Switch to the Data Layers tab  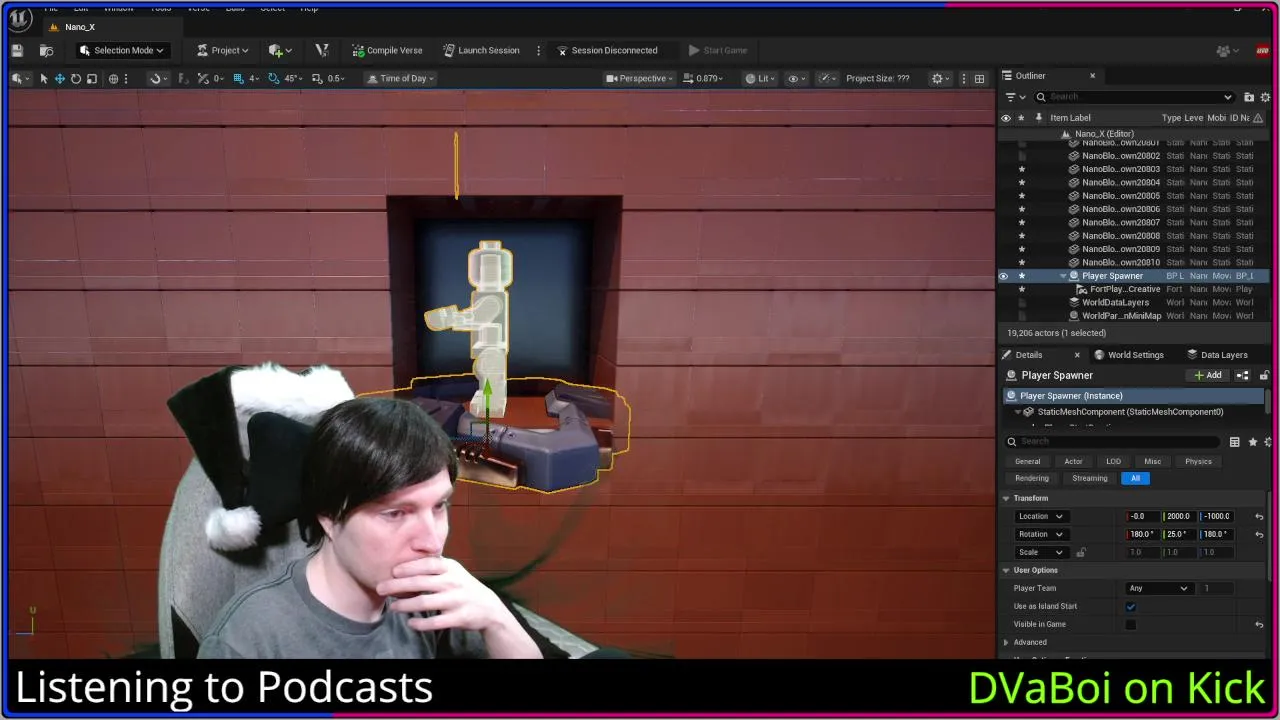click(1217, 355)
